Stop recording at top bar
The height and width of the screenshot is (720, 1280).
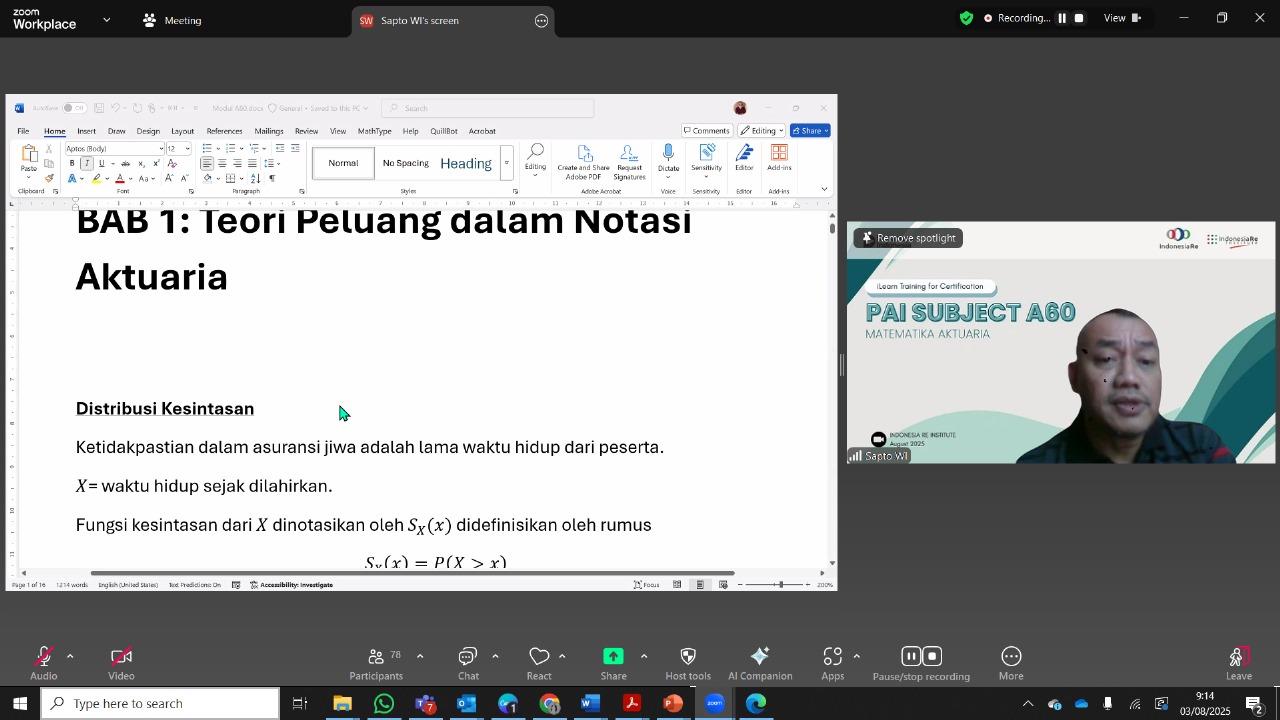click(1079, 18)
